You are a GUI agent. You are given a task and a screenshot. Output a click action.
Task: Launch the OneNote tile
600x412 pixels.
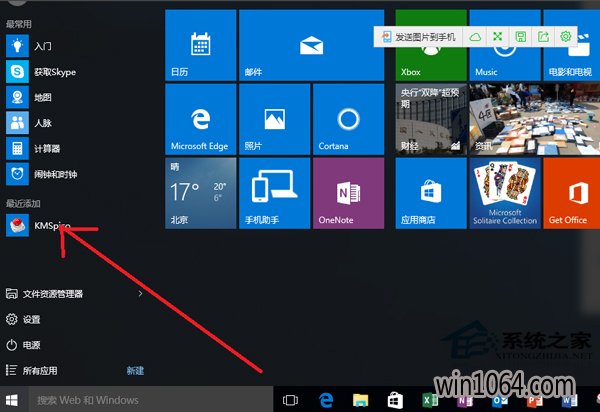(348, 193)
